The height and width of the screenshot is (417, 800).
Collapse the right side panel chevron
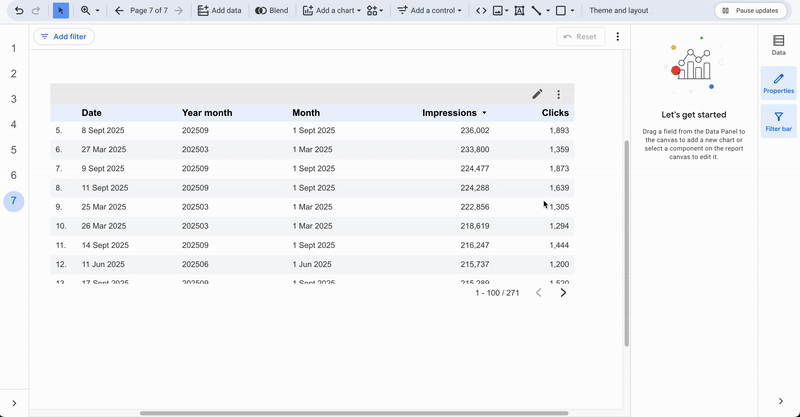781,401
